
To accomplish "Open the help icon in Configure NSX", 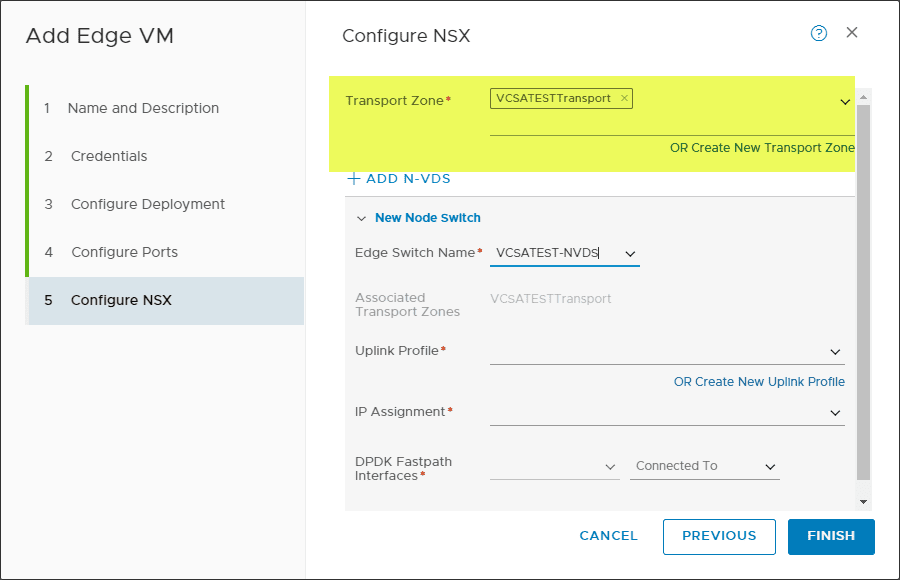I will 818,33.
